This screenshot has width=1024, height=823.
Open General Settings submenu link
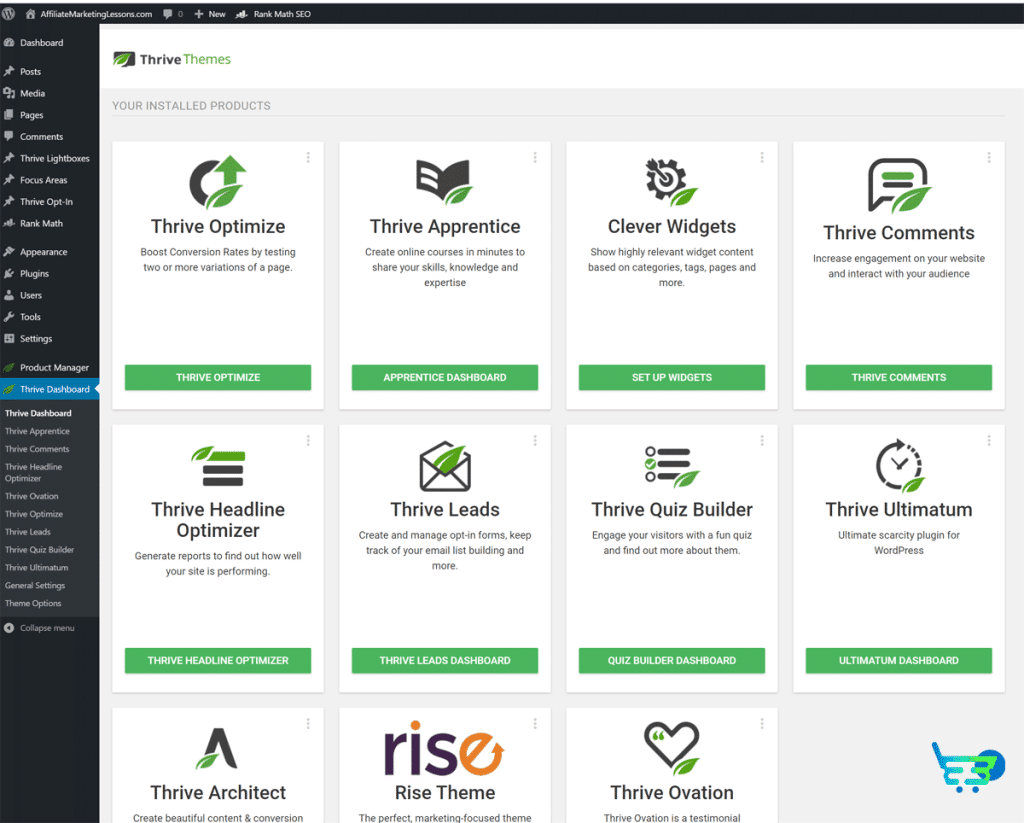[35, 585]
